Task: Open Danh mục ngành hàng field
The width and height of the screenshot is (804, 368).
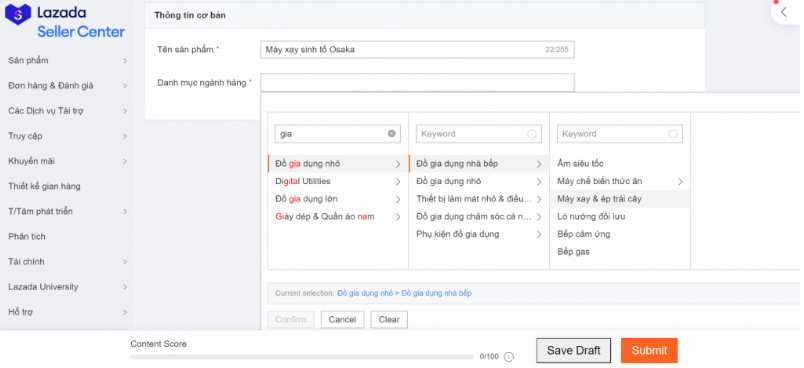Action: 417,83
